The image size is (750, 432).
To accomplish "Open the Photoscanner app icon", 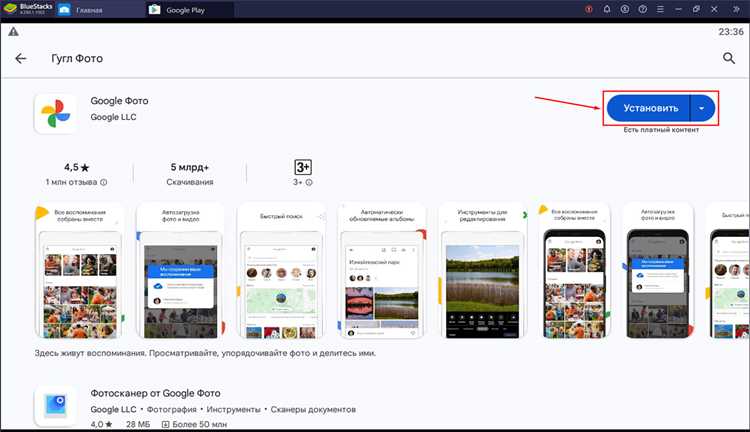I will tap(55, 406).
